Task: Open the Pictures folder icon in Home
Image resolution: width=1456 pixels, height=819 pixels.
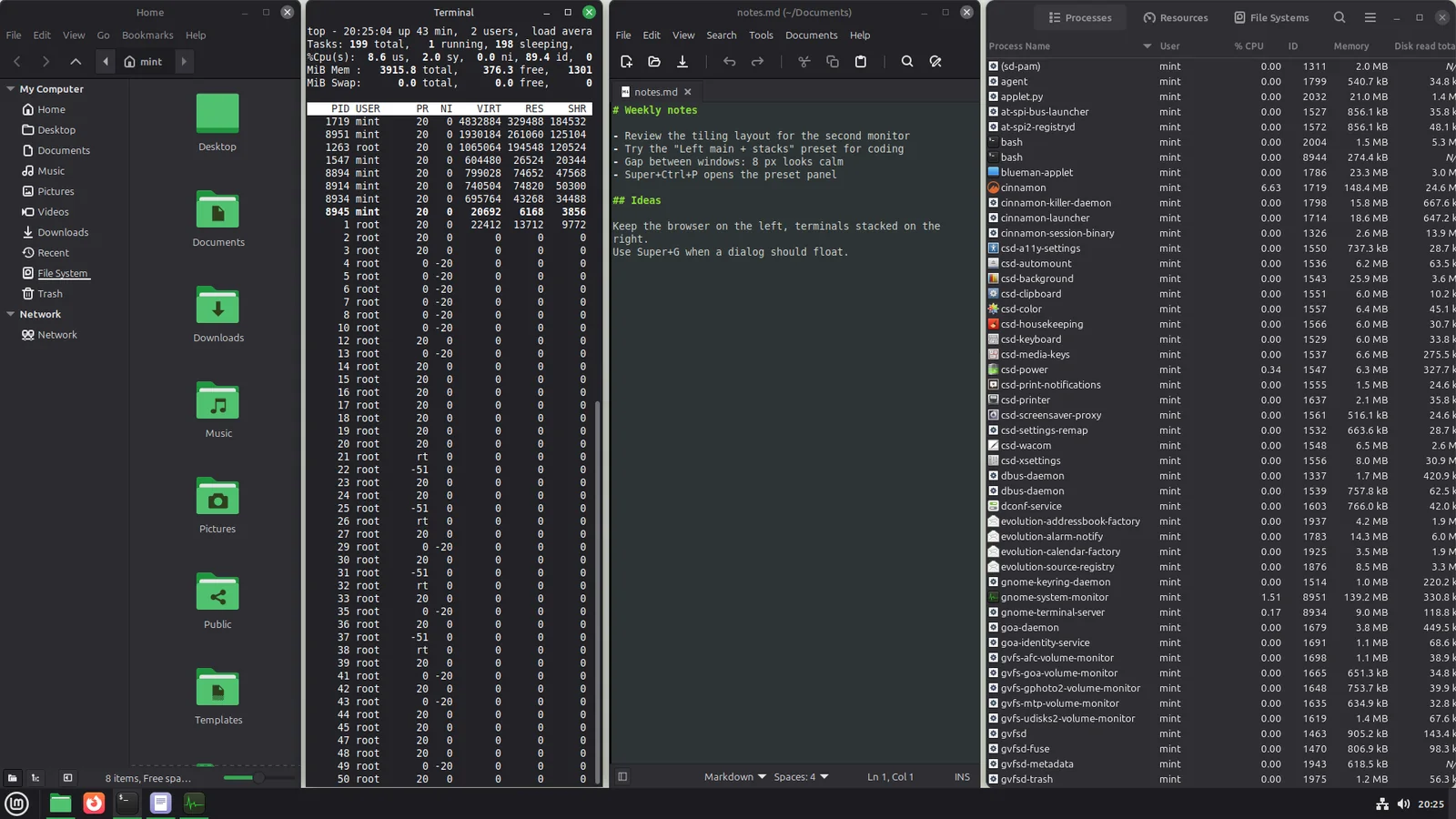Action: 217,498
